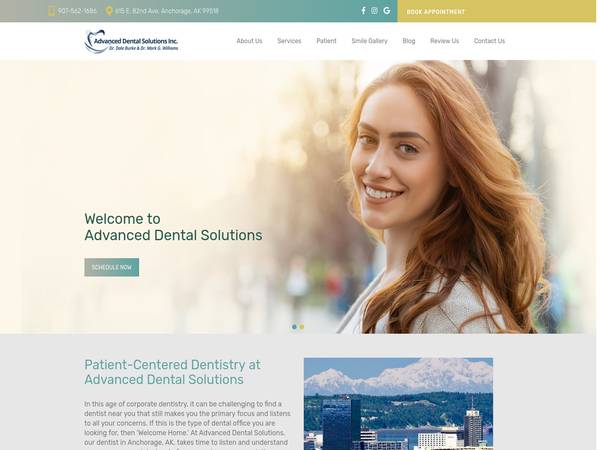
Task: Go to Contact Us page
Action: (x=489, y=41)
